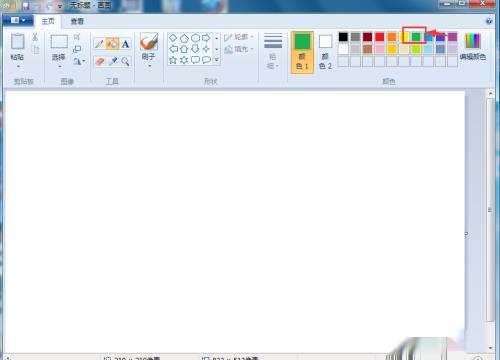The width and height of the screenshot is (500, 360).
Task: Click the vertical scrollbar thumb
Action: [490, 210]
